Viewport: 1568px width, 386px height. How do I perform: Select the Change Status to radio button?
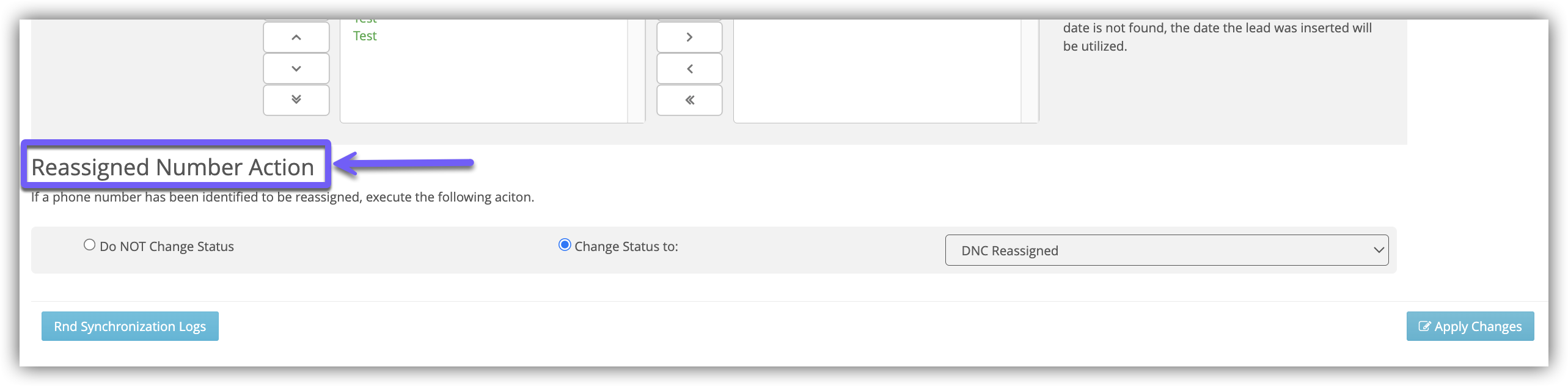point(565,245)
